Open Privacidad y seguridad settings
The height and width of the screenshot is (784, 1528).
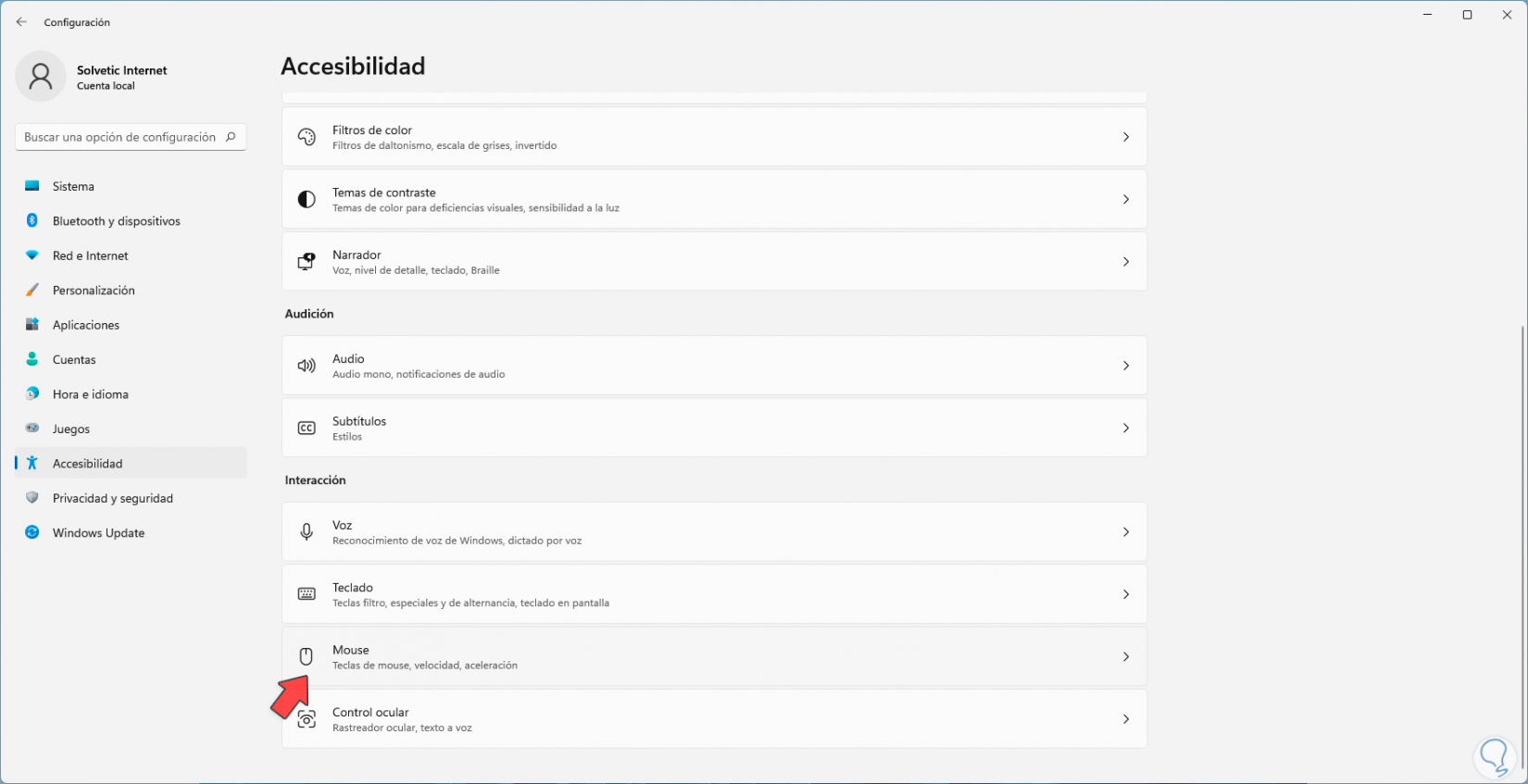112,498
